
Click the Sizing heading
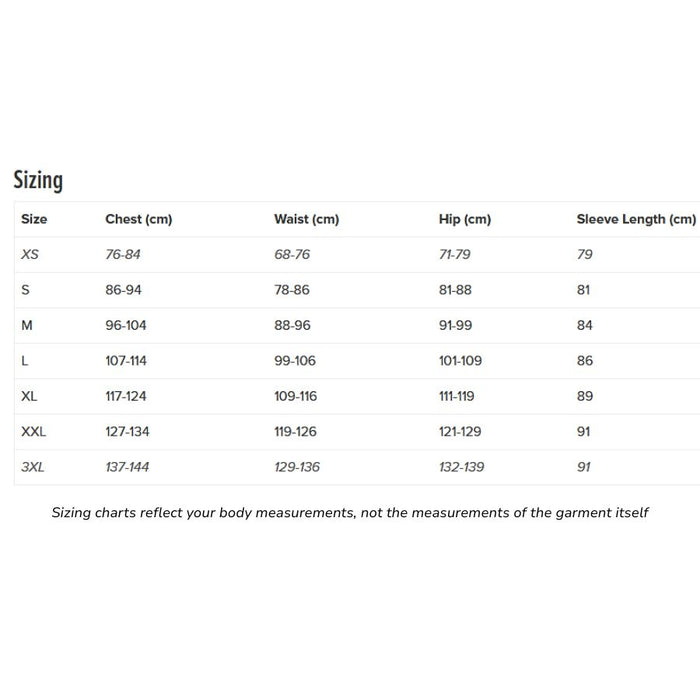pos(38,180)
